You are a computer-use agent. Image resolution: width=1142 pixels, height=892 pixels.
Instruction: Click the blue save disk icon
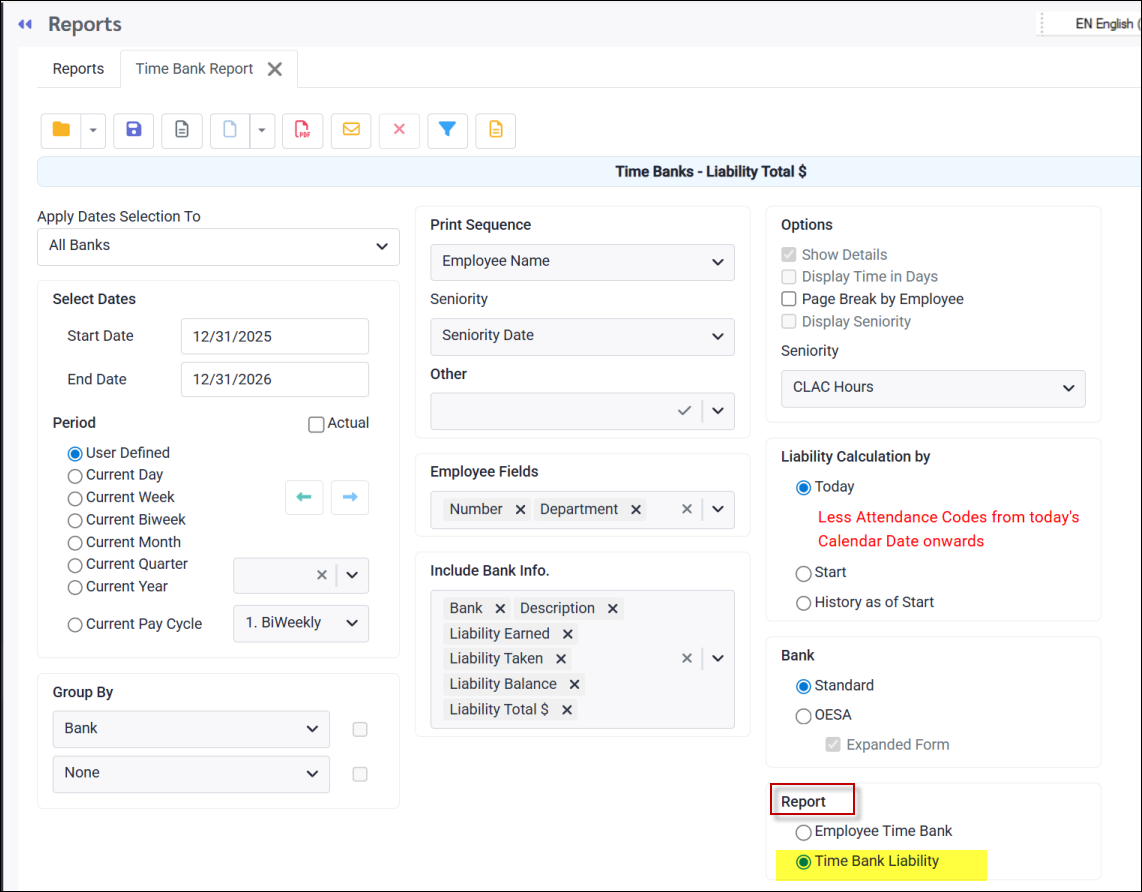[x=134, y=130]
